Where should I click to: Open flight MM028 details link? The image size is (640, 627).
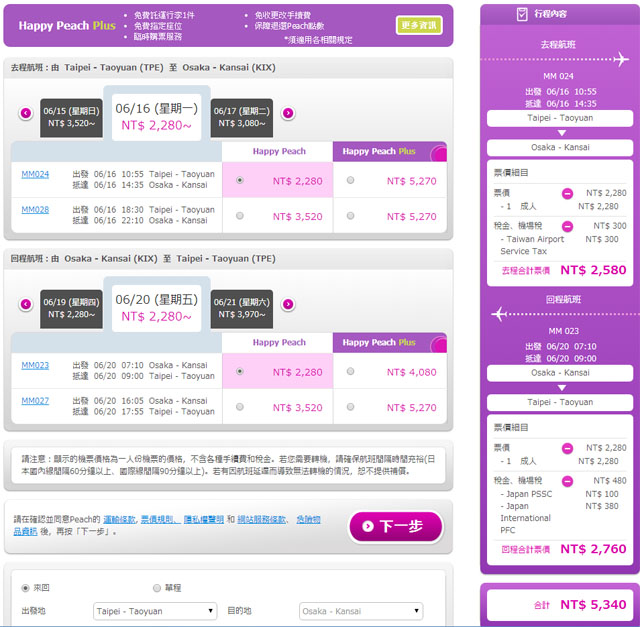point(35,210)
